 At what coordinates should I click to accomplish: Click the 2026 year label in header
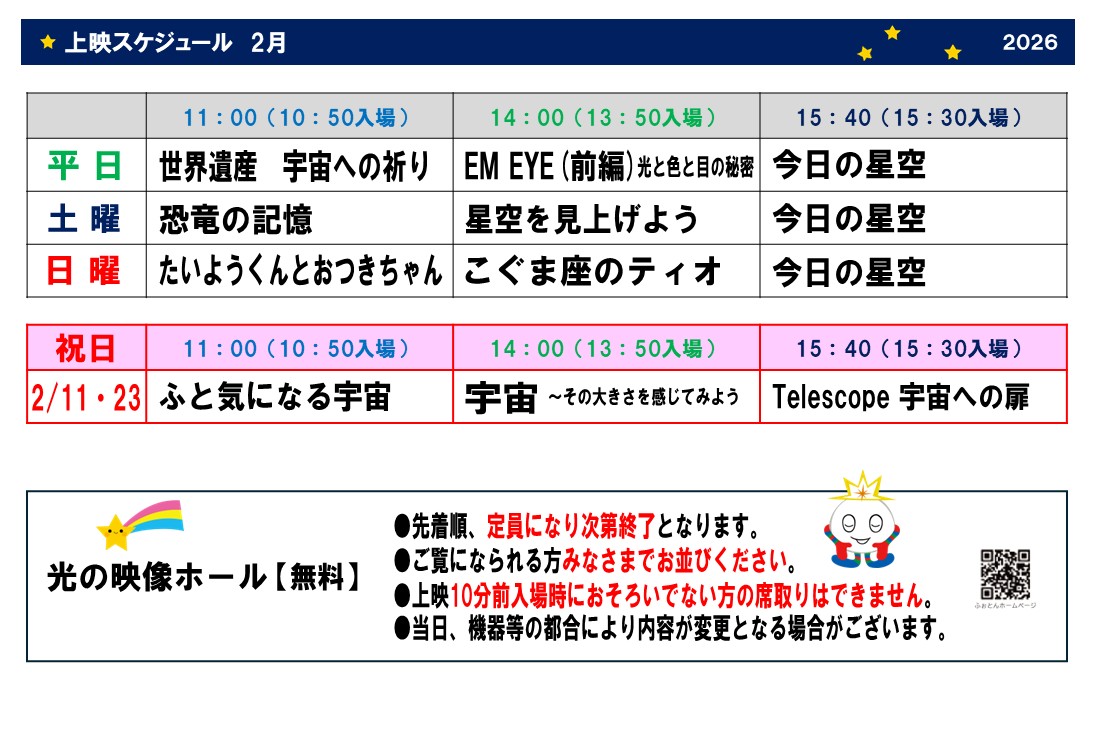(1029, 42)
